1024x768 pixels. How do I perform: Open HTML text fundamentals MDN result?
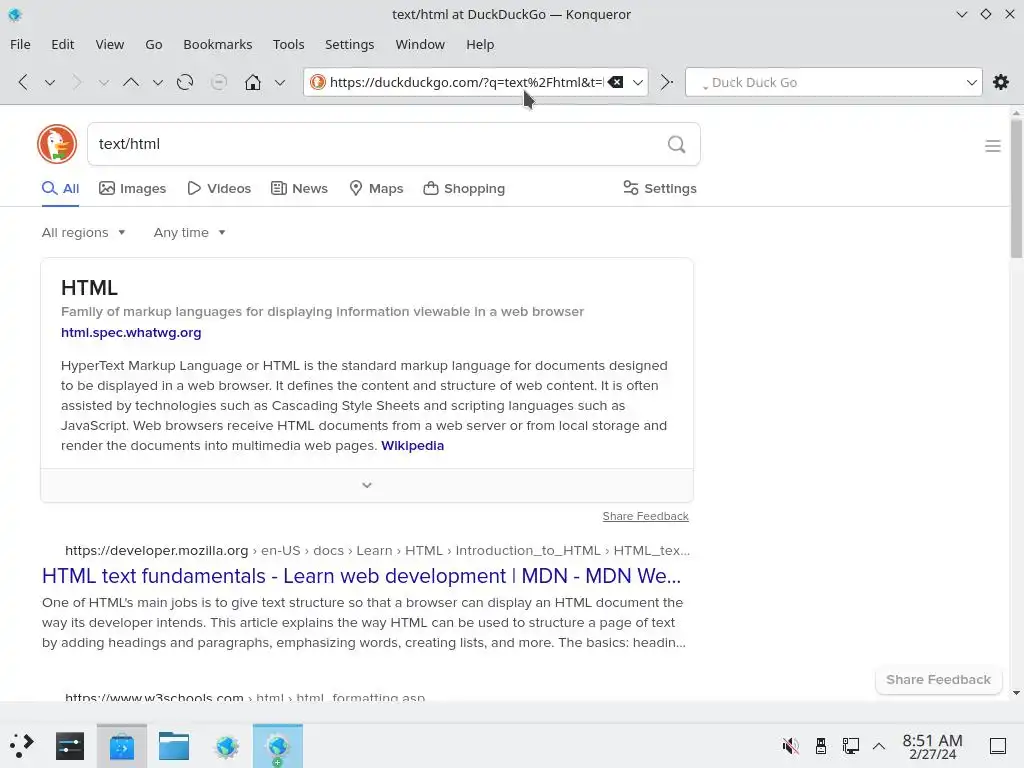pyautogui.click(x=361, y=576)
